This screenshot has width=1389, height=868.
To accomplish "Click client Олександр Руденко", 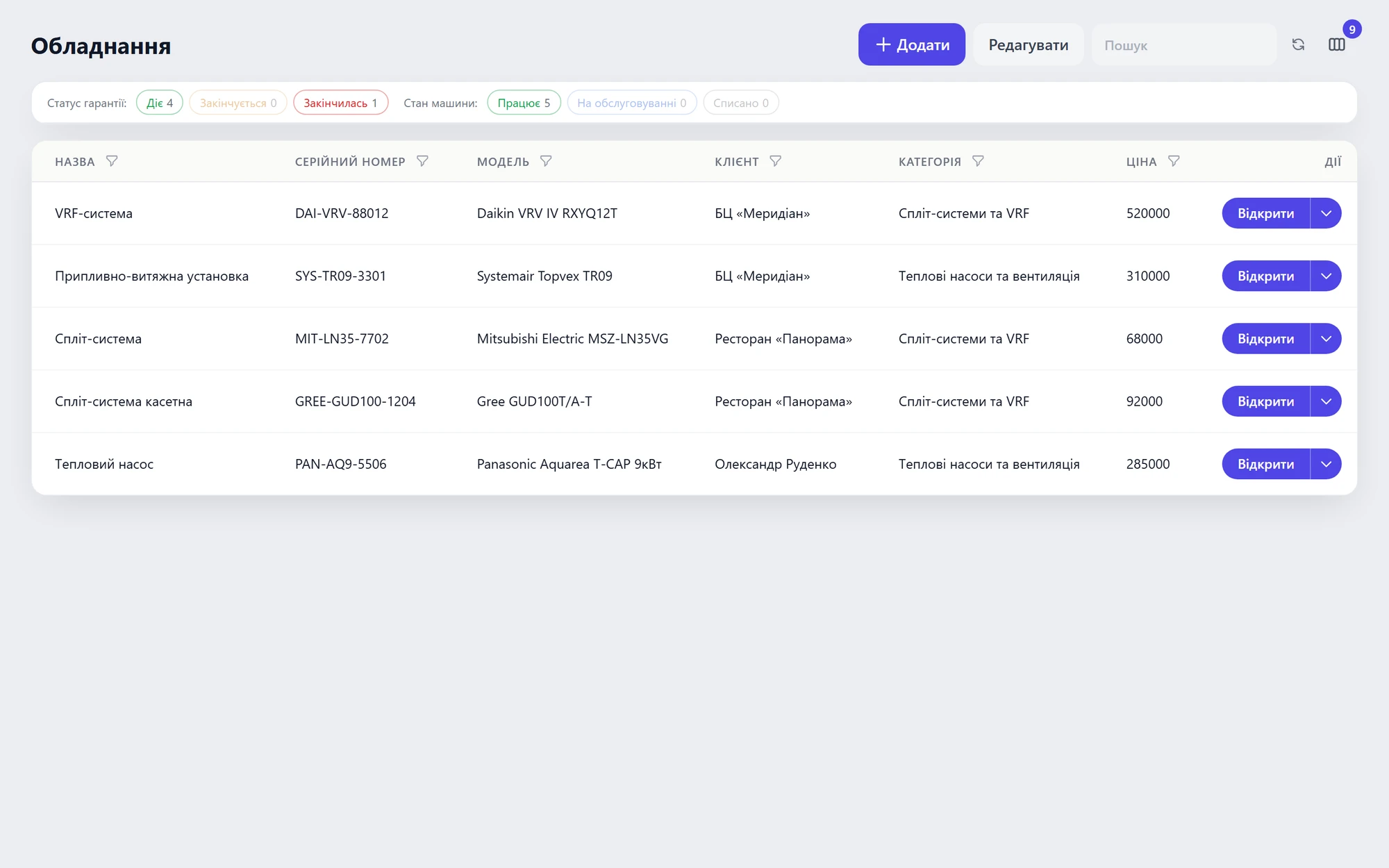I will point(776,464).
